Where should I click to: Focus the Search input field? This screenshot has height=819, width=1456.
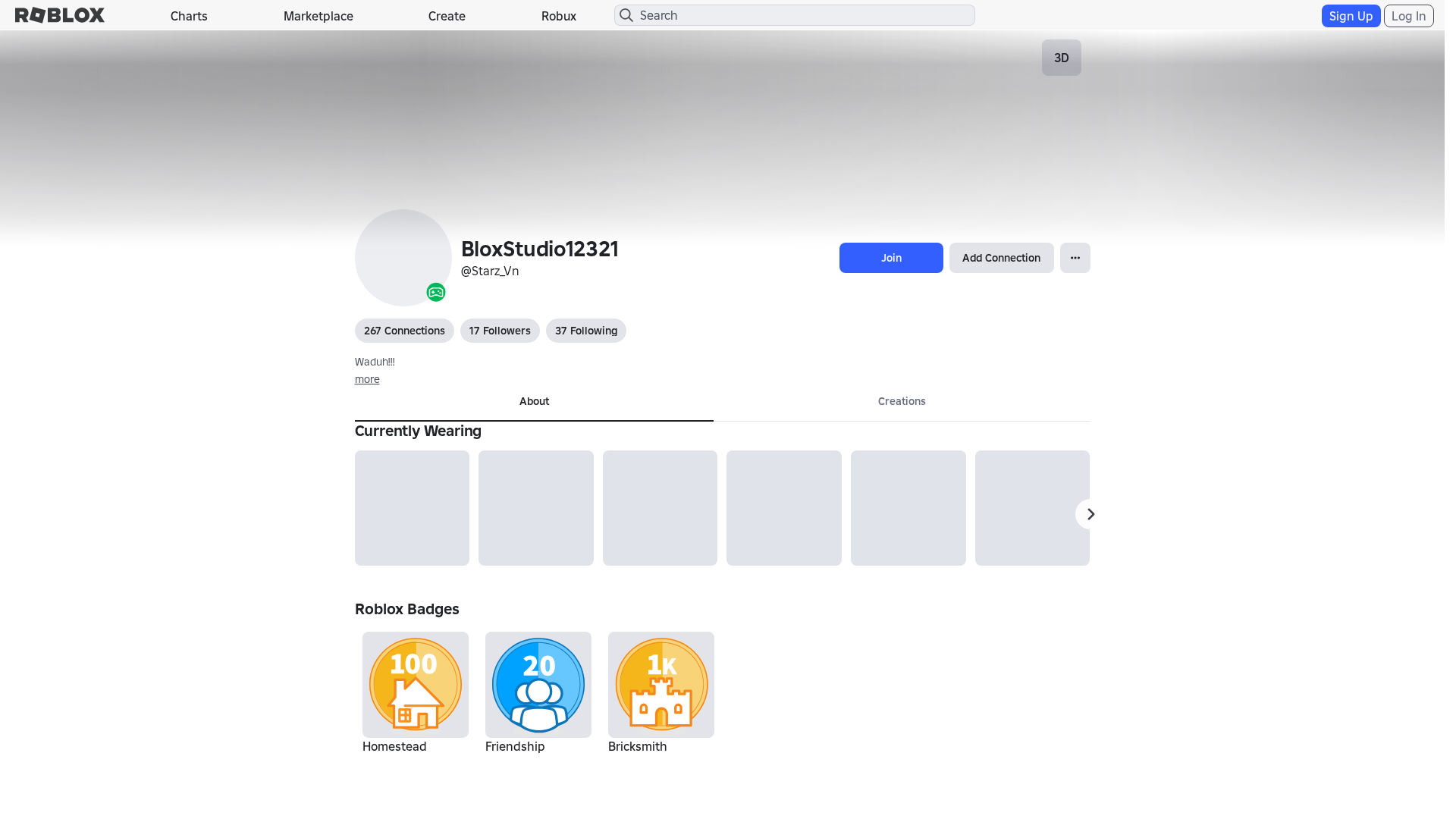795,15
